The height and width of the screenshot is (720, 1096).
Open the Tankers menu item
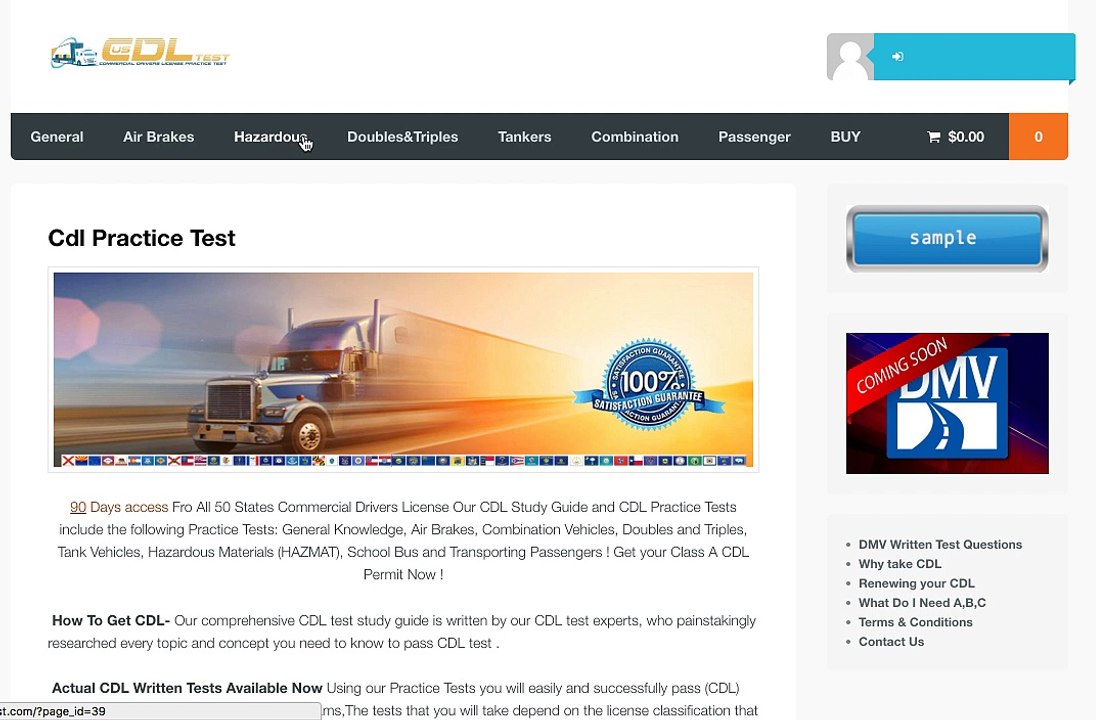[524, 137]
